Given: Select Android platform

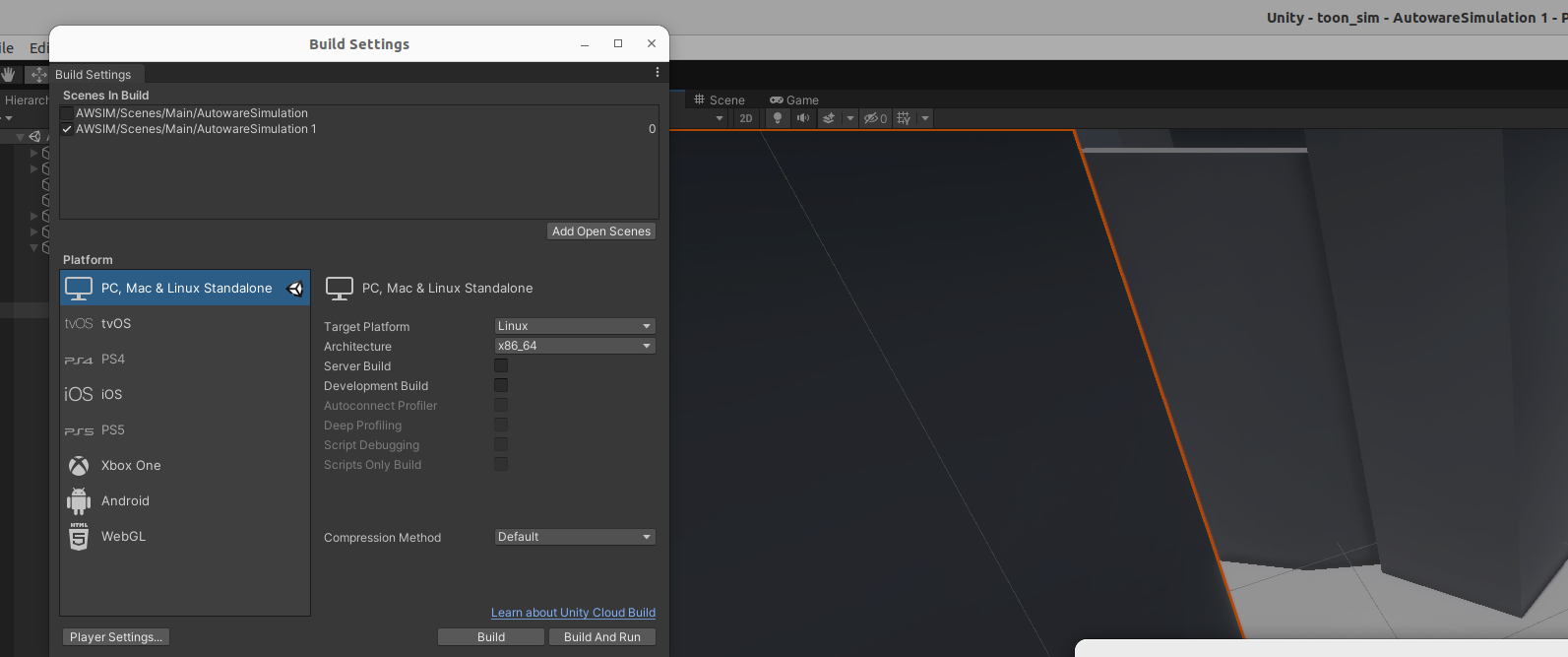Looking at the screenshot, I should point(185,500).
